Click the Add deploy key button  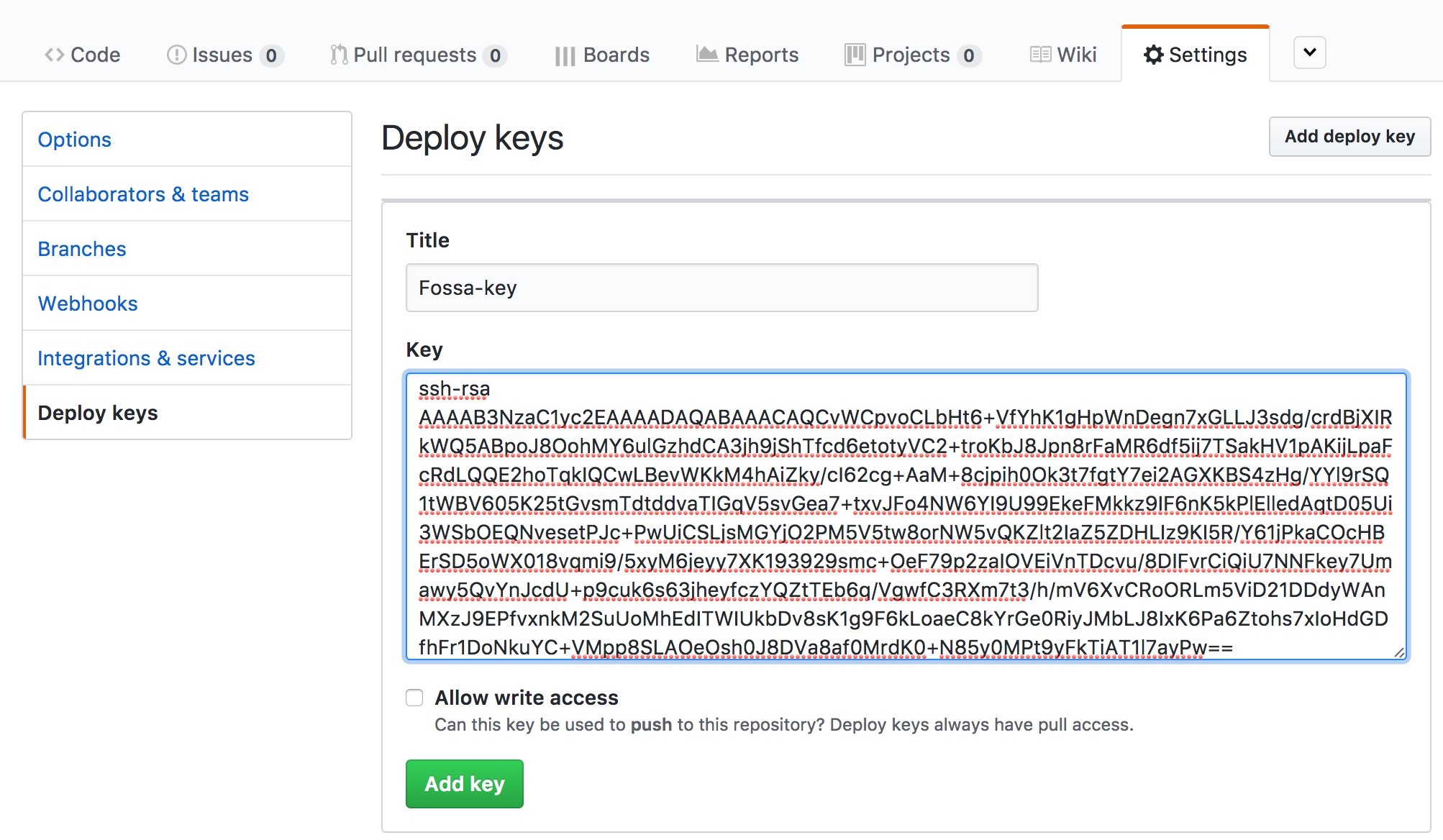tap(1349, 137)
